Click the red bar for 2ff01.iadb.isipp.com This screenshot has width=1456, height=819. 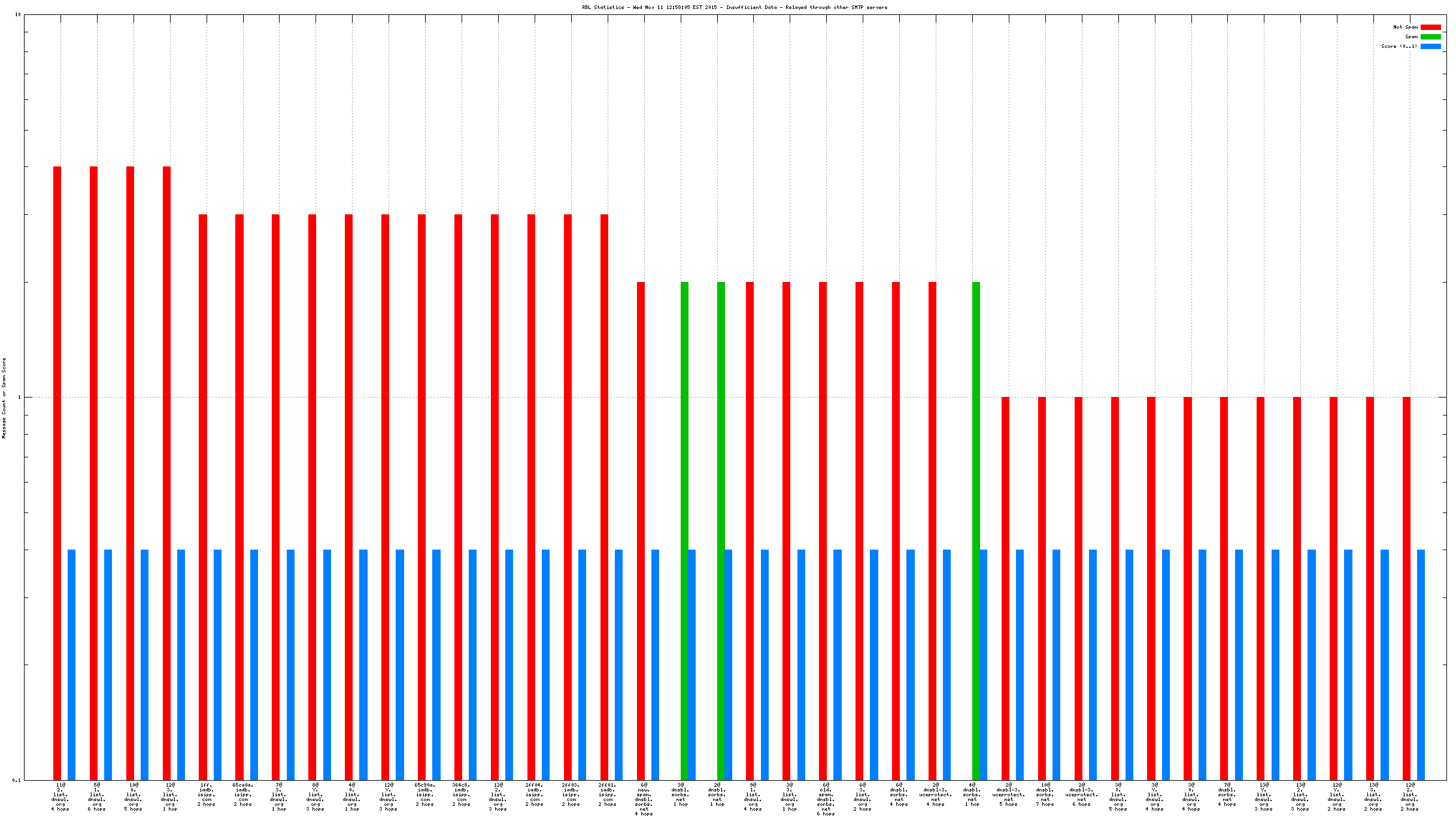(605, 497)
